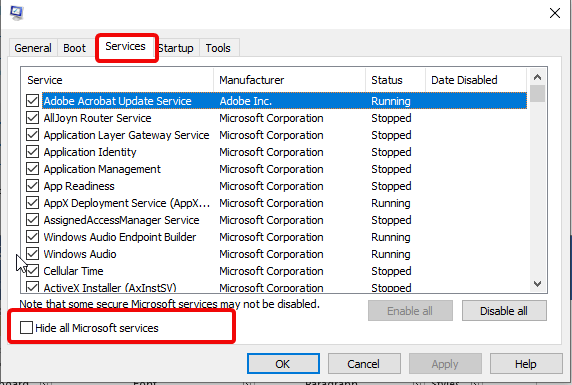Click the services list scrollbar thumb
The image size is (572, 385).
click(x=537, y=93)
